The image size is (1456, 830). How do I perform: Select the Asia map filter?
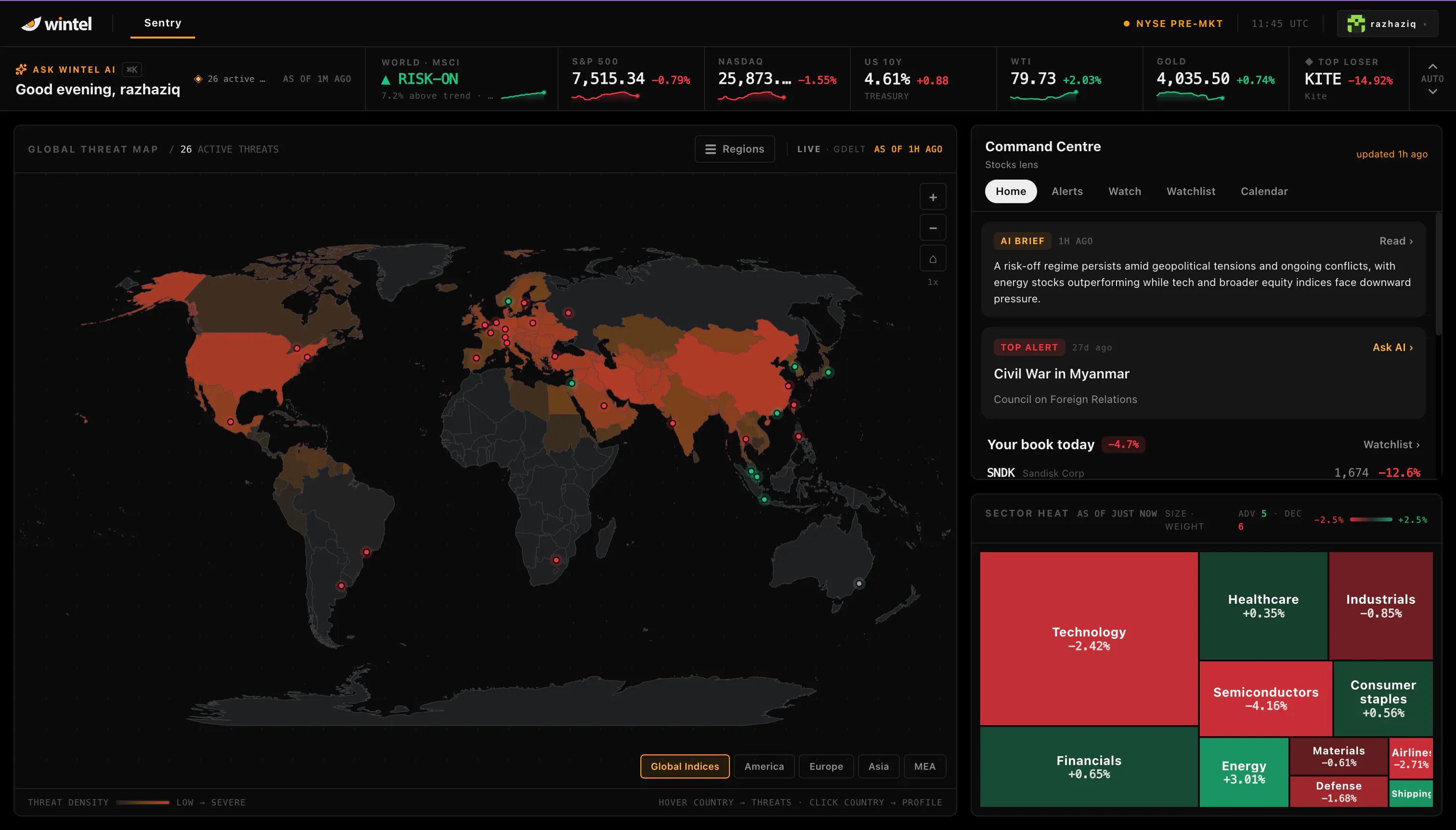point(878,766)
